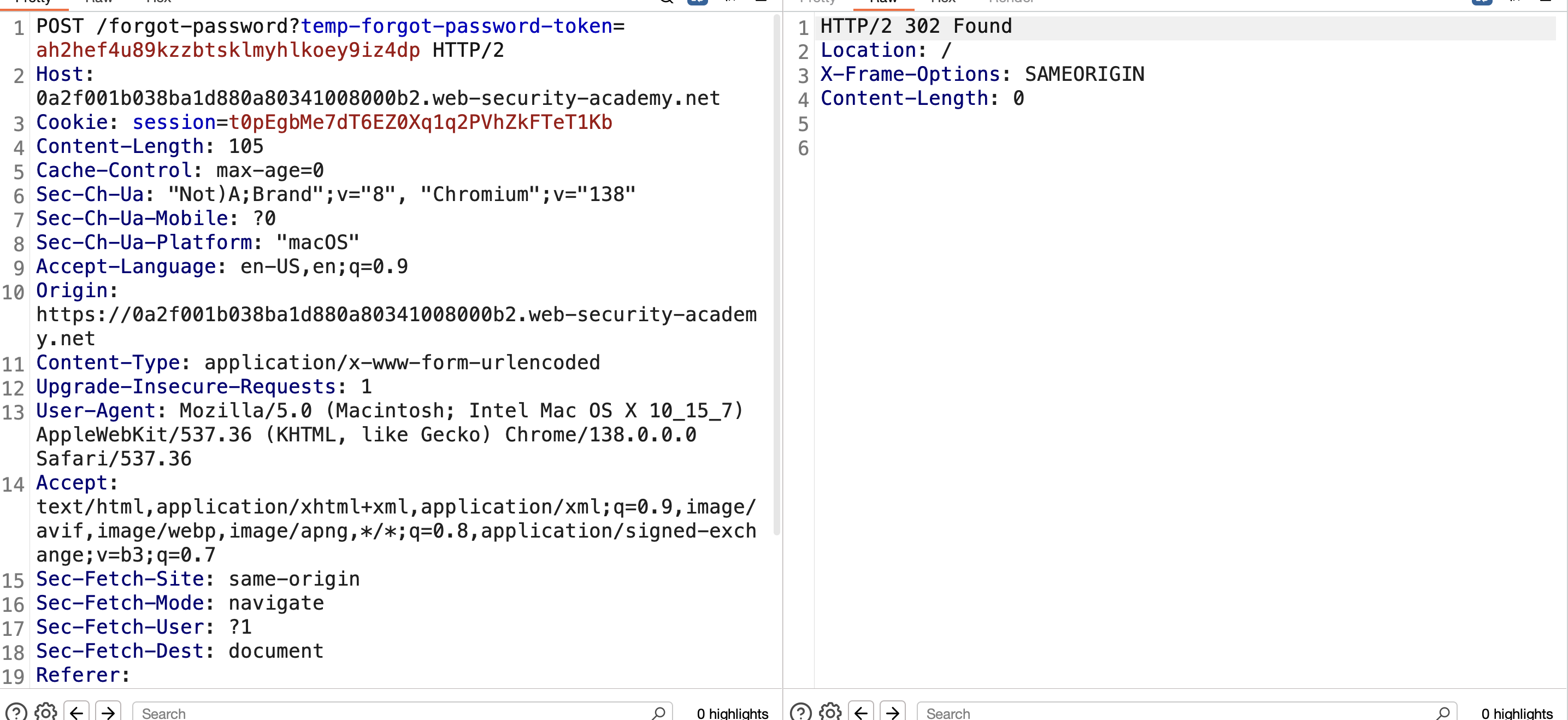Click the magnifier in request search box
The image size is (1568, 720).
658,713
